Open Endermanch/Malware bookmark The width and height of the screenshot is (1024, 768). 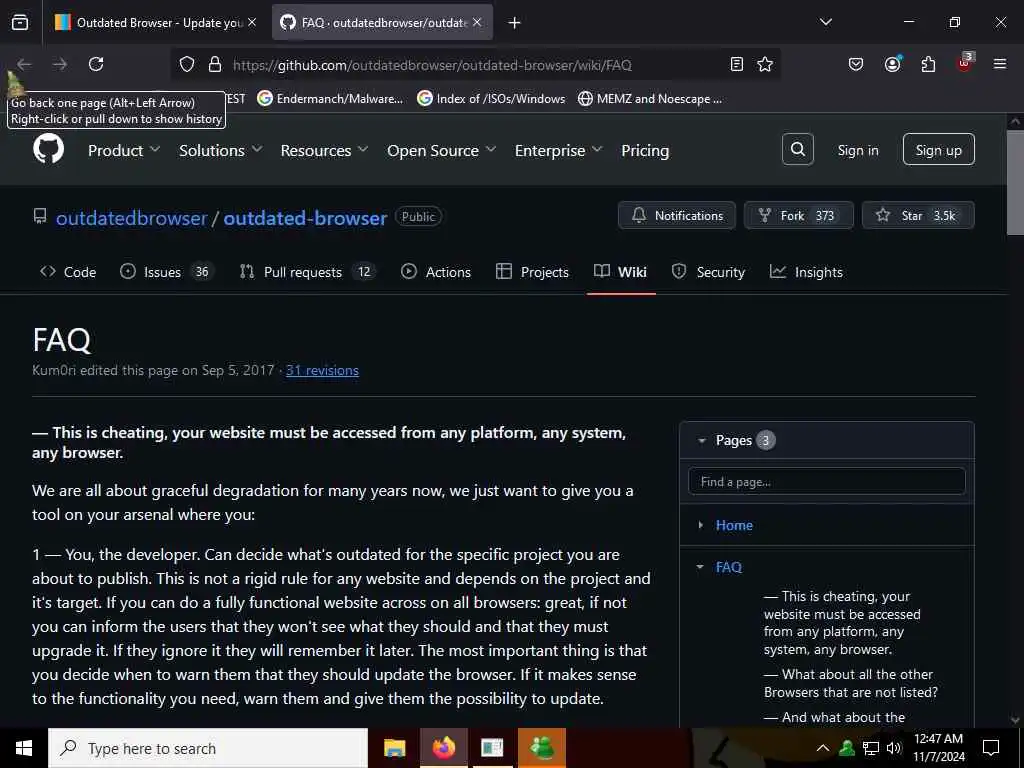[330, 99]
